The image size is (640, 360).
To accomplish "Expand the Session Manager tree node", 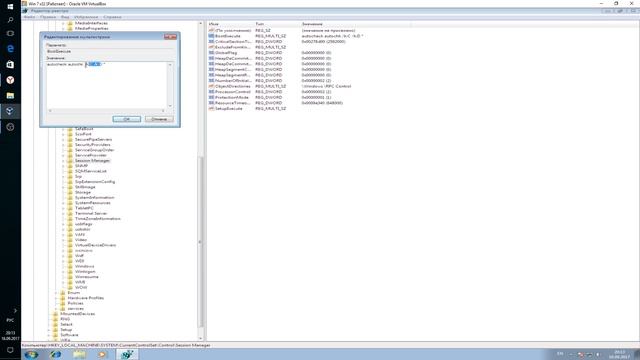I will point(63,161).
